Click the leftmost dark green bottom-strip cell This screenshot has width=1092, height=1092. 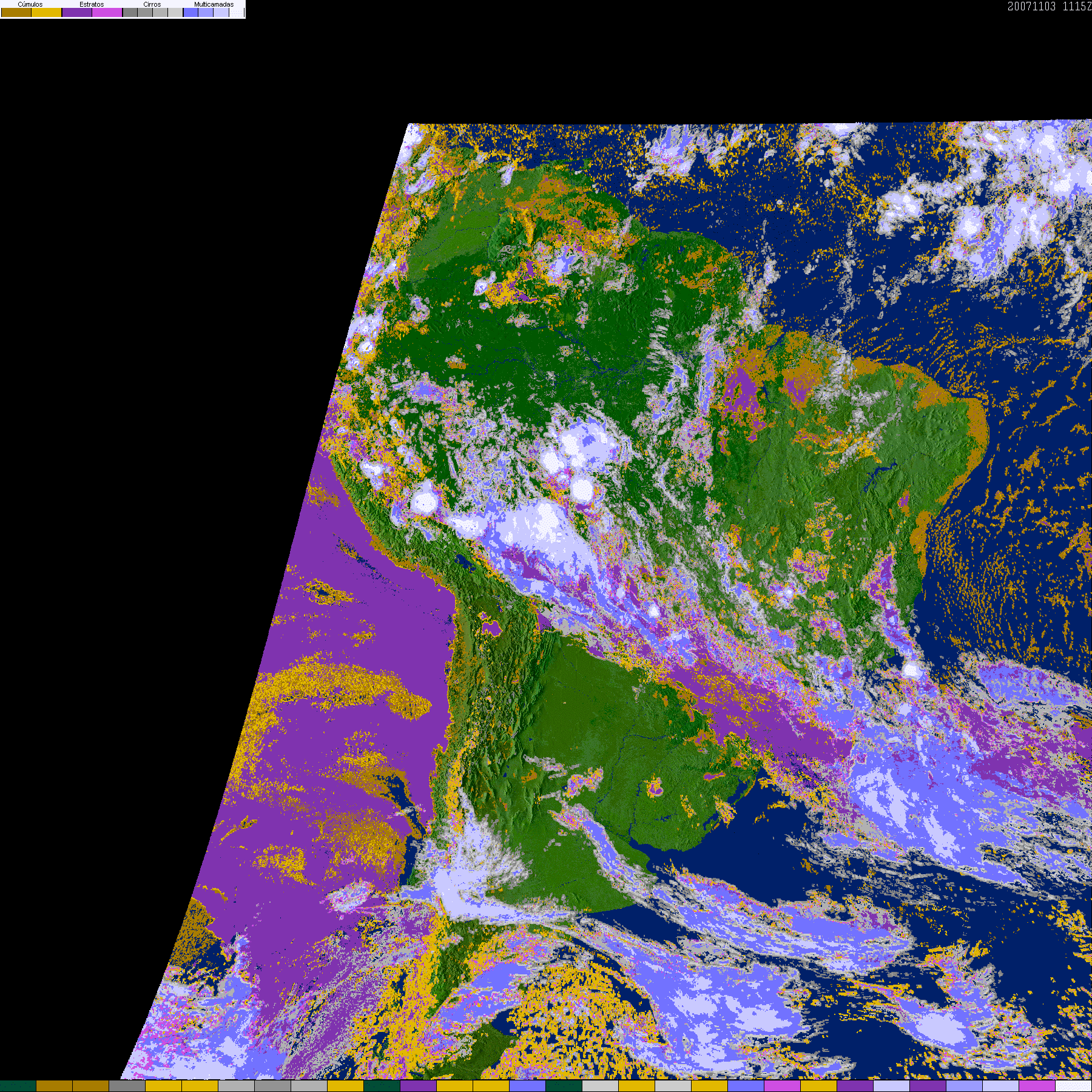click(x=18, y=1086)
